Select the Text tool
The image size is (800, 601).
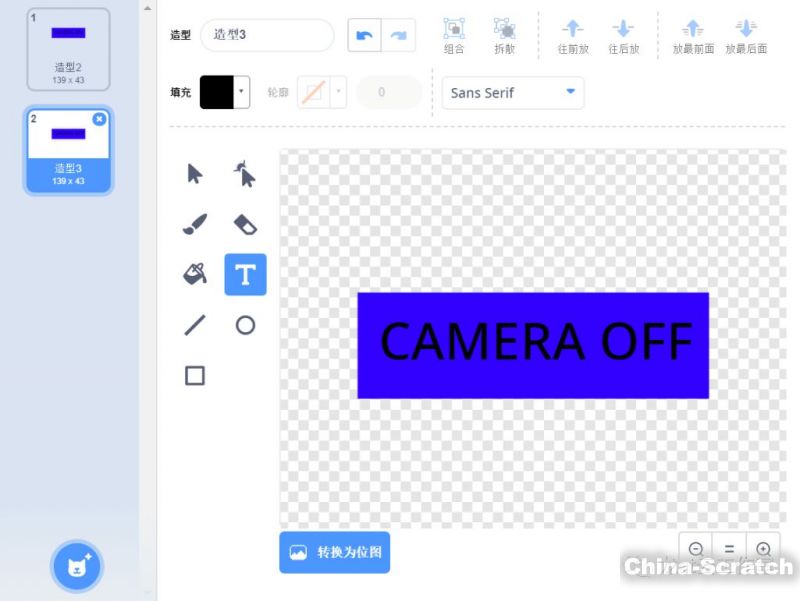point(245,275)
